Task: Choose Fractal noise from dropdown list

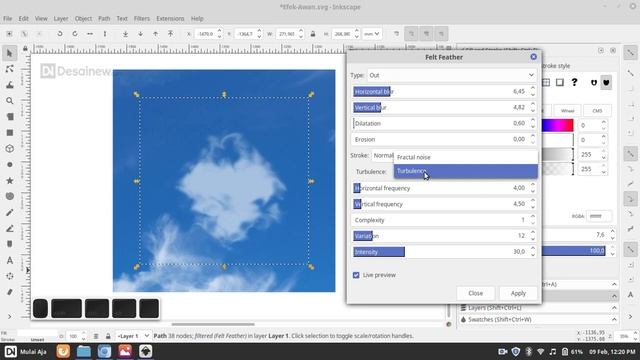Action: click(466, 157)
